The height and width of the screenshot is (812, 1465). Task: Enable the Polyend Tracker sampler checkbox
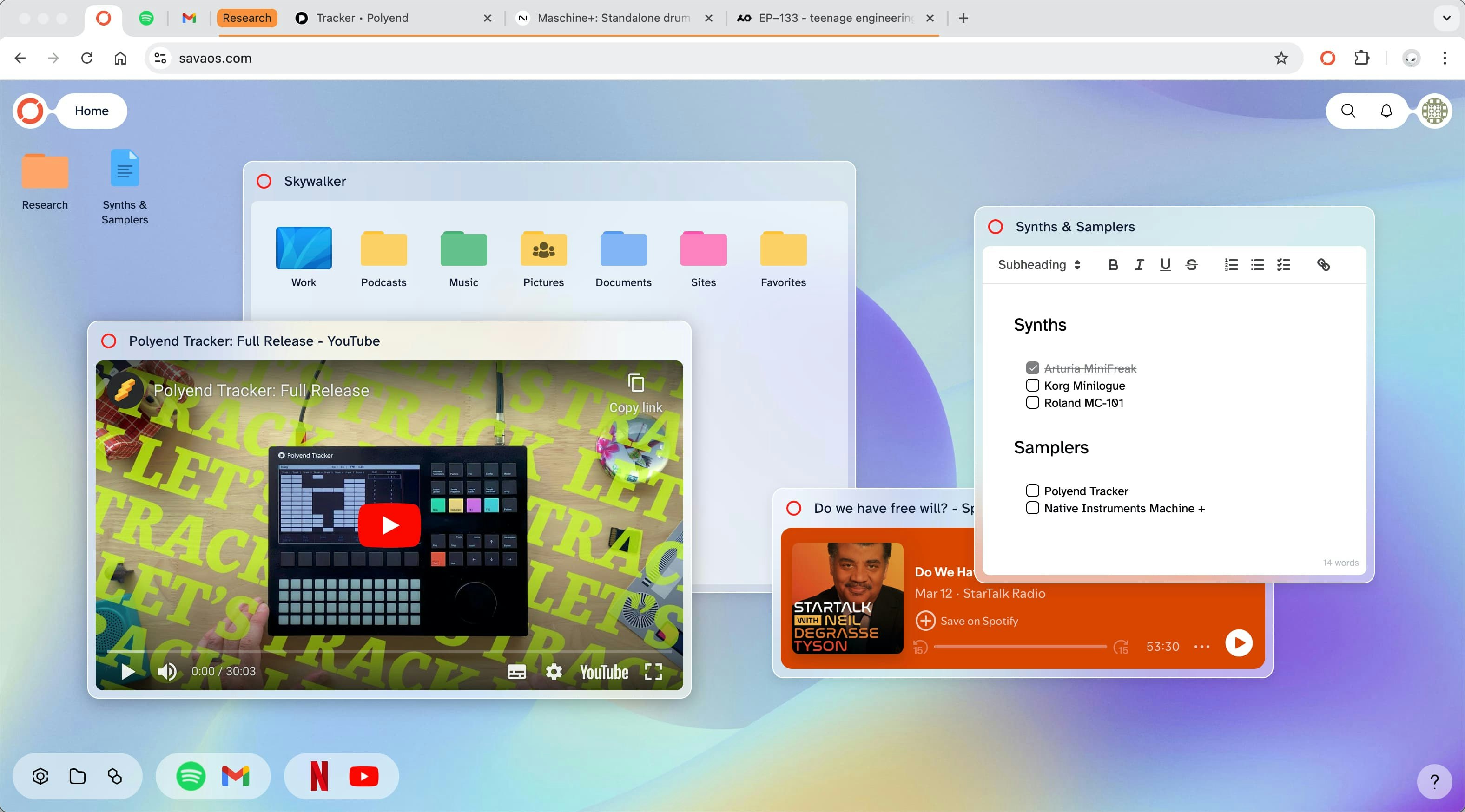1033,490
